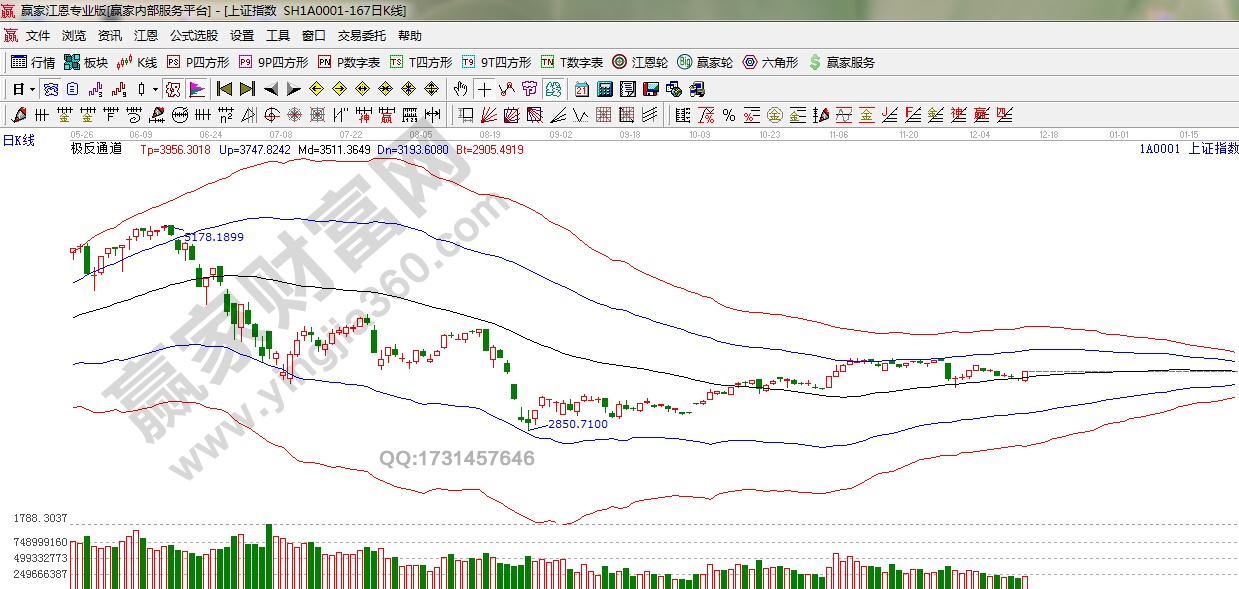The height and width of the screenshot is (589, 1239).
Task: Click the 2850.7100 low price marker
Action: click(578, 424)
